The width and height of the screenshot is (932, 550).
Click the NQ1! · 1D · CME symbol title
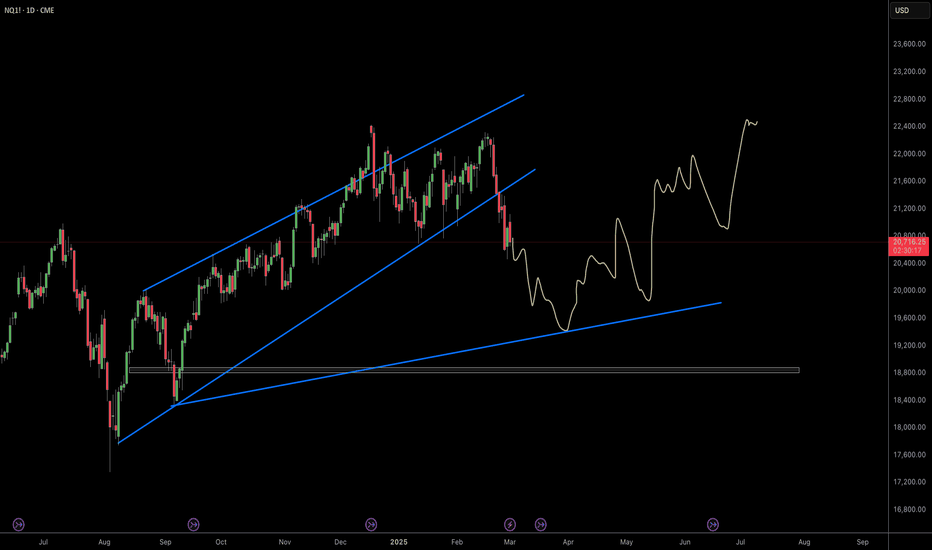(x=29, y=10)
